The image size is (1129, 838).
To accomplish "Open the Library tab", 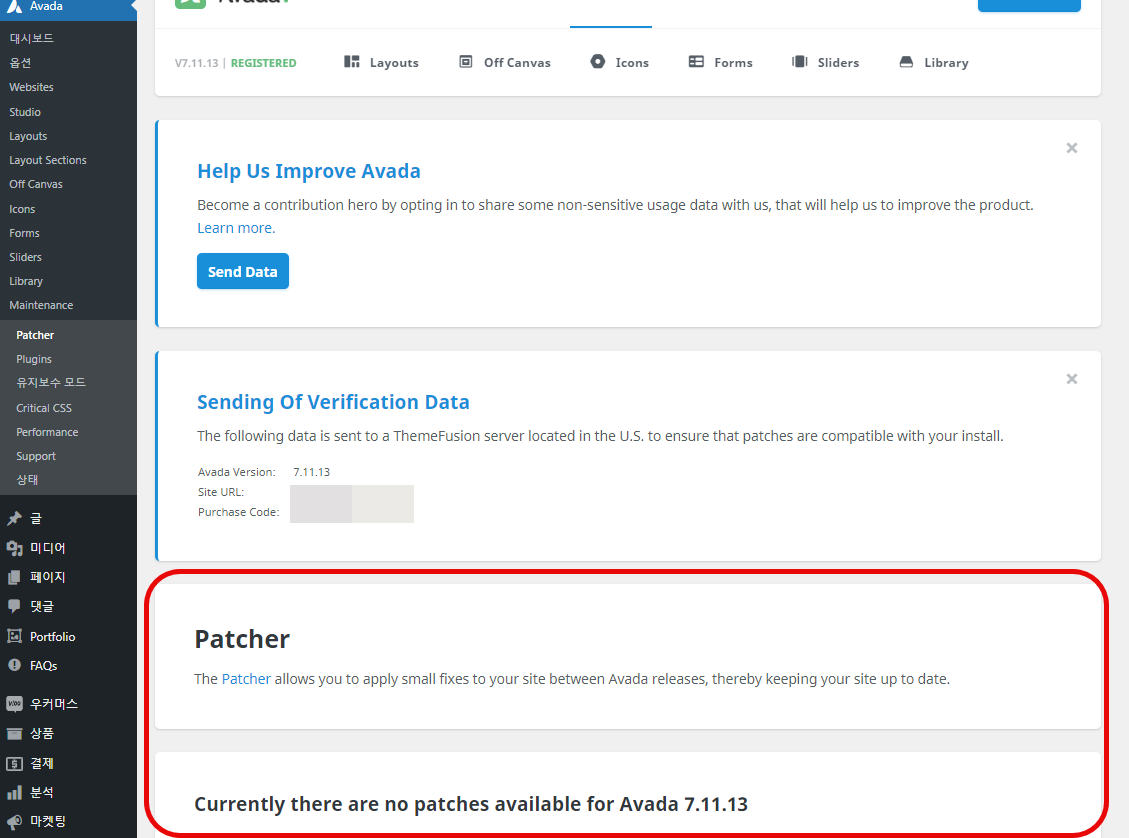I will [x=933, y=63].
